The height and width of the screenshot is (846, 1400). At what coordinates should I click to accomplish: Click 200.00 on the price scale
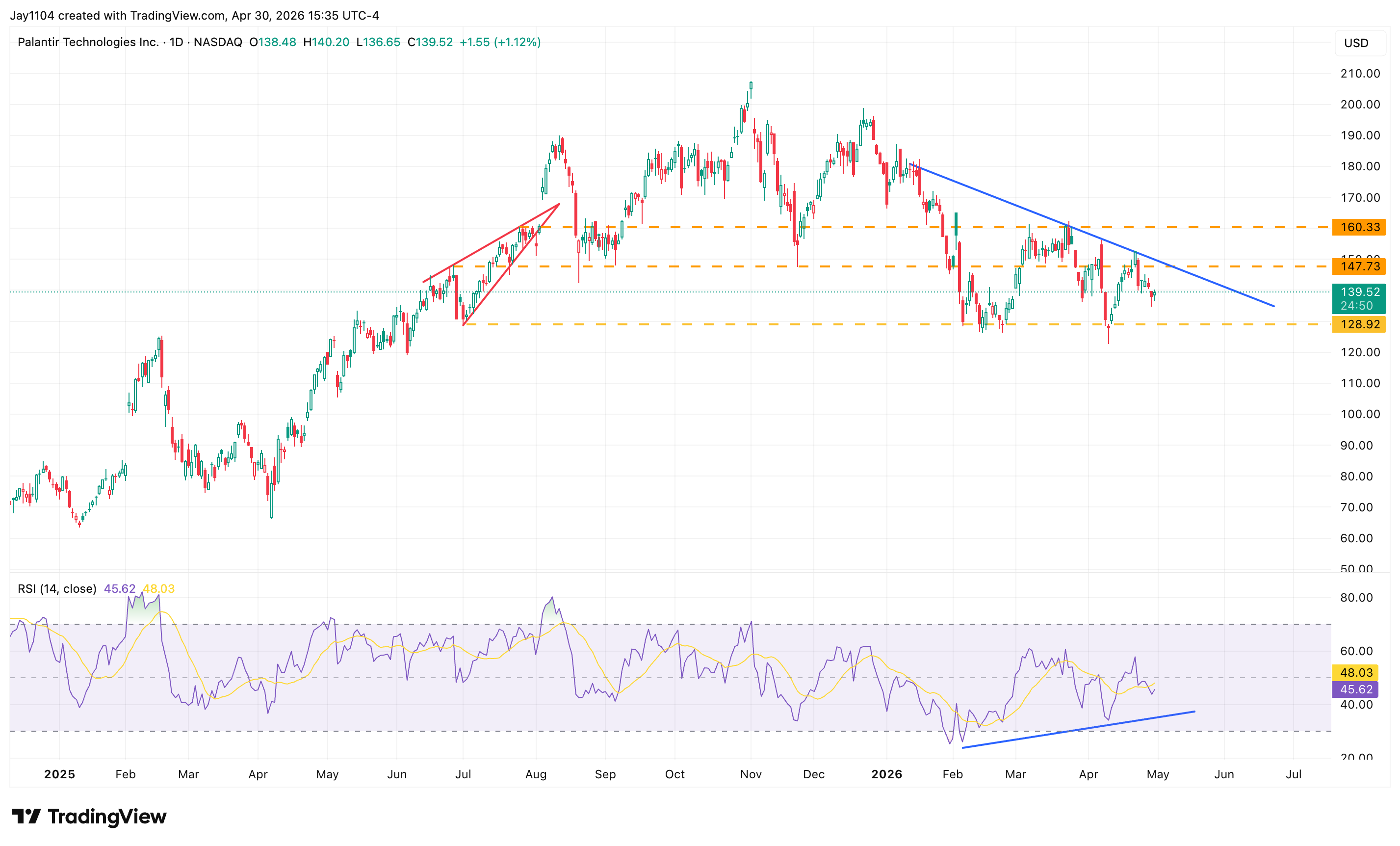1360,104
